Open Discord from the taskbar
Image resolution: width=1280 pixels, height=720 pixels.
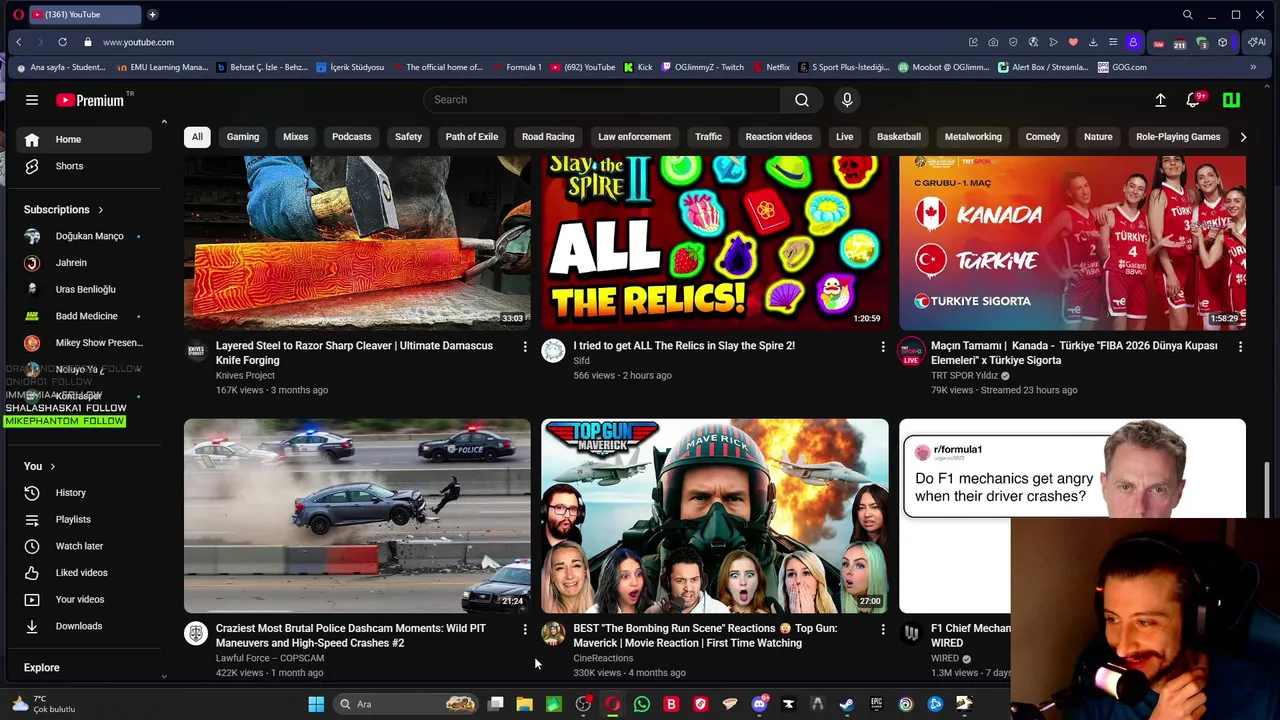[759, 704]
